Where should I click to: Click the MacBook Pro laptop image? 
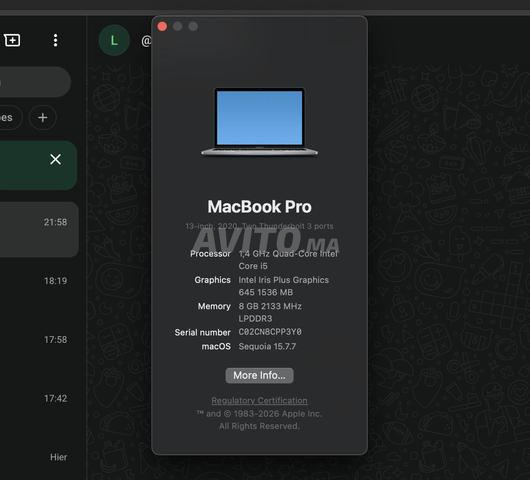(260, 122)
